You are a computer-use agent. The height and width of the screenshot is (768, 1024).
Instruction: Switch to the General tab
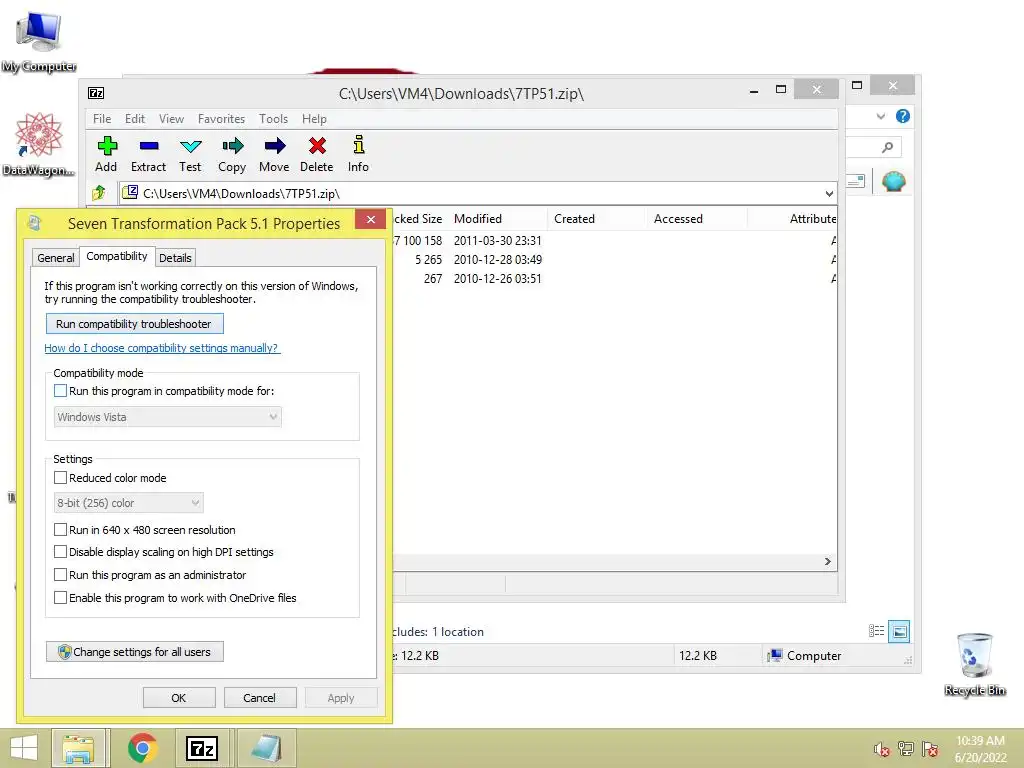56,258
